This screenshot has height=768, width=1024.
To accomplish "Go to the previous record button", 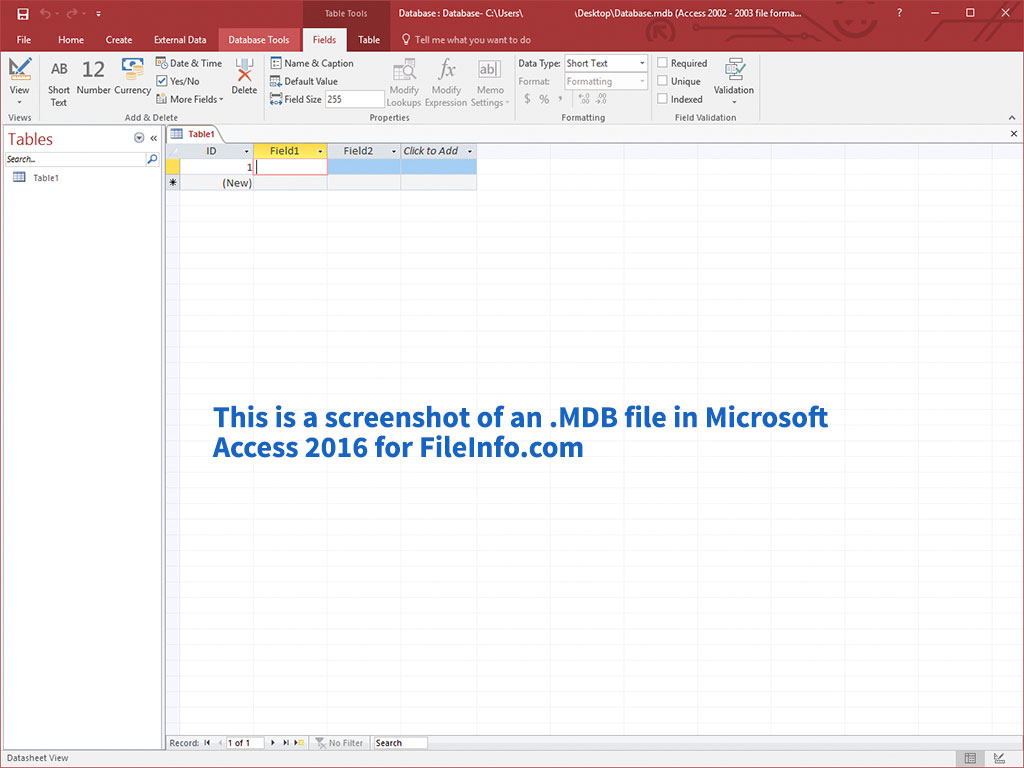I will 219,743.
